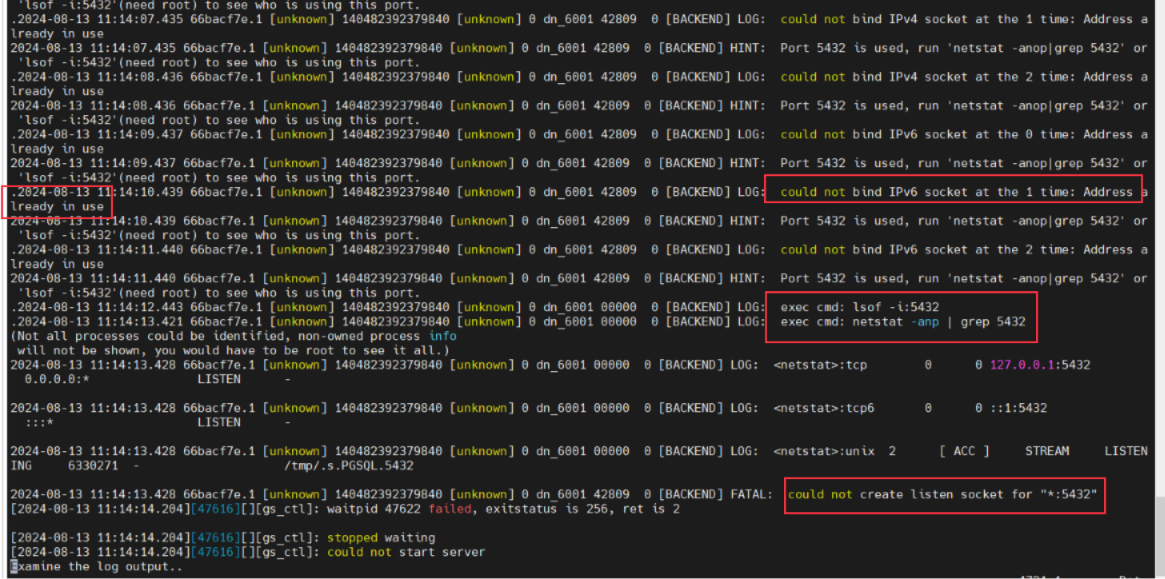The height and width of the screenshot is (579, 1165).
Task: Select the "127.0.0.1:5432" address
Action: pos(1040,365)
